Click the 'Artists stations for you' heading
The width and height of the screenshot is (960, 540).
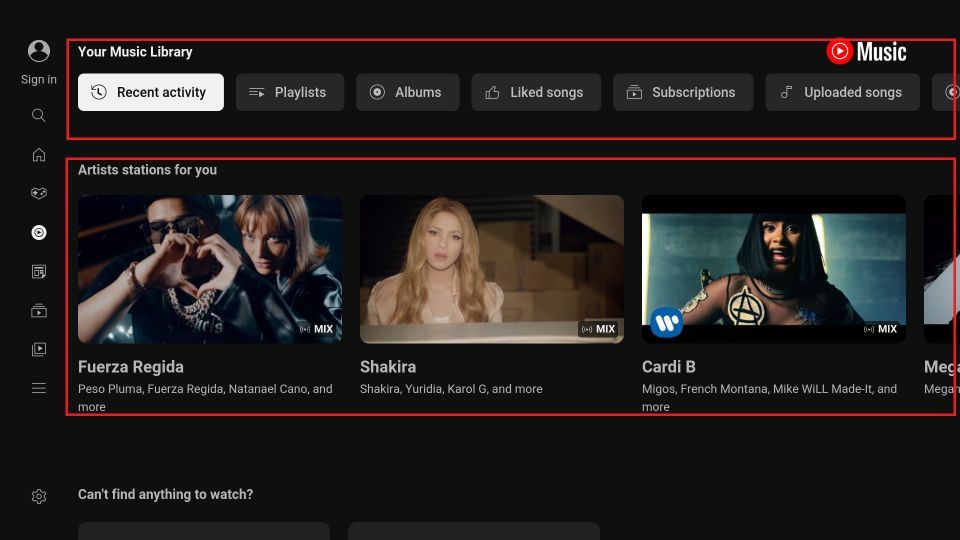148,170
